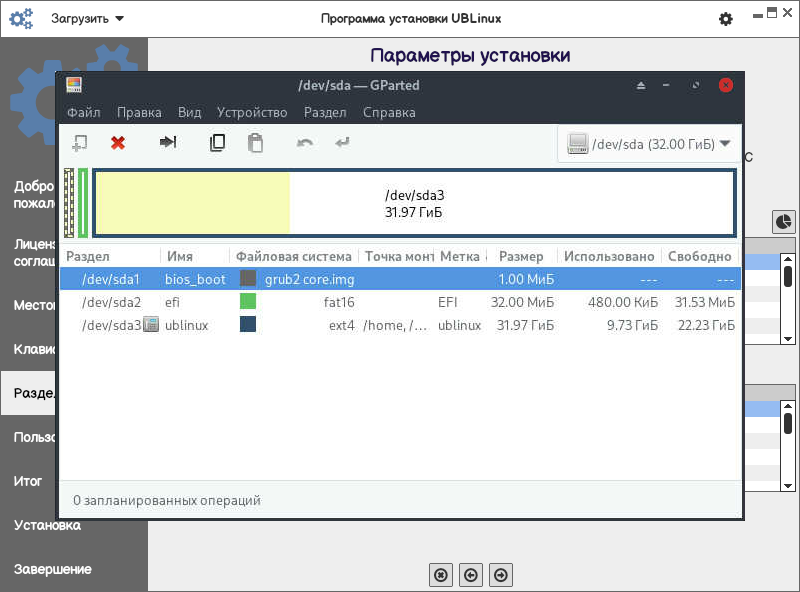Click the dark blue ext4 color swatch
The height and width of the screenshot is (592, 800).
(248, 325)
